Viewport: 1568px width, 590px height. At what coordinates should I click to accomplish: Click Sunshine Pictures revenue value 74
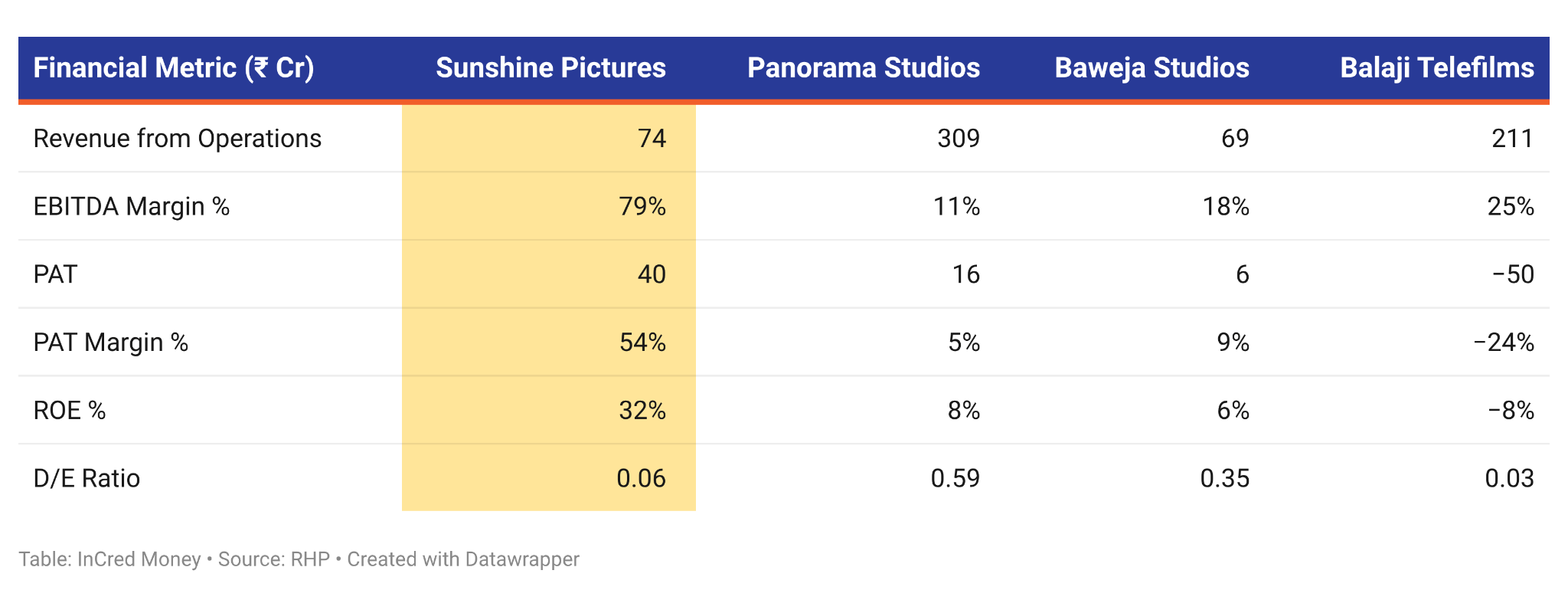point(652,139)
